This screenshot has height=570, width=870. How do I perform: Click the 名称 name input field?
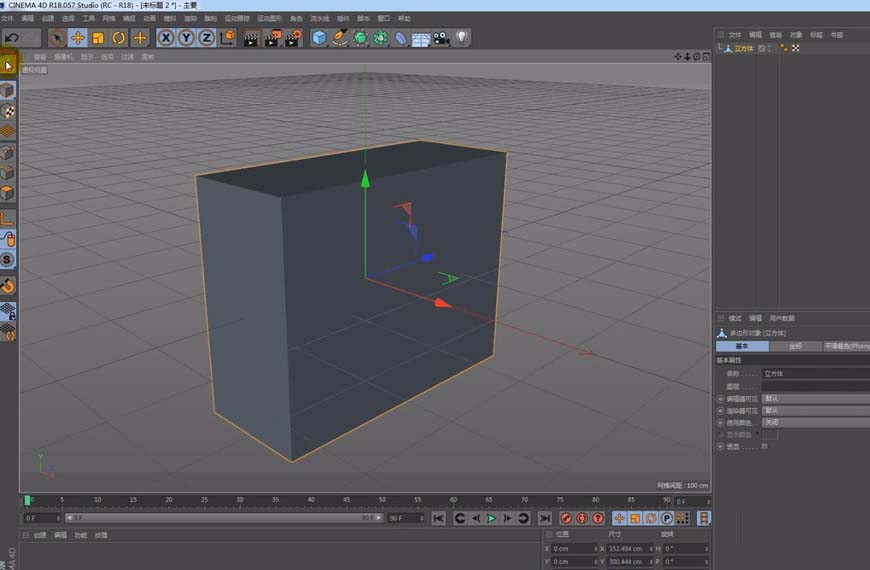coord(815,373)
